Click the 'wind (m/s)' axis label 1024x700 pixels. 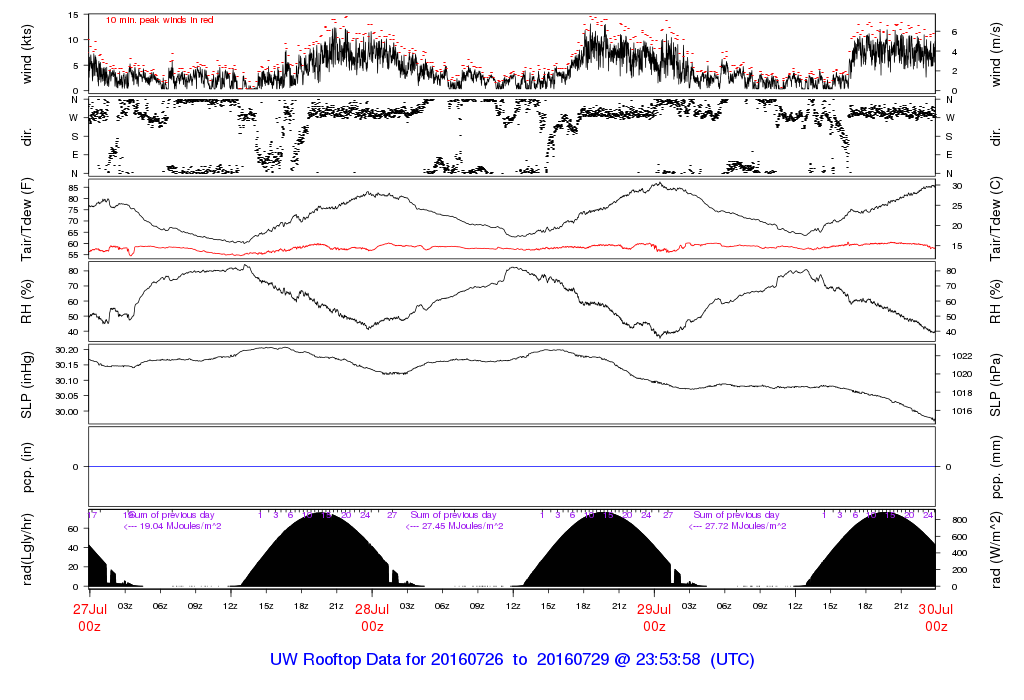pyautogui.click(x=996, y=55)
